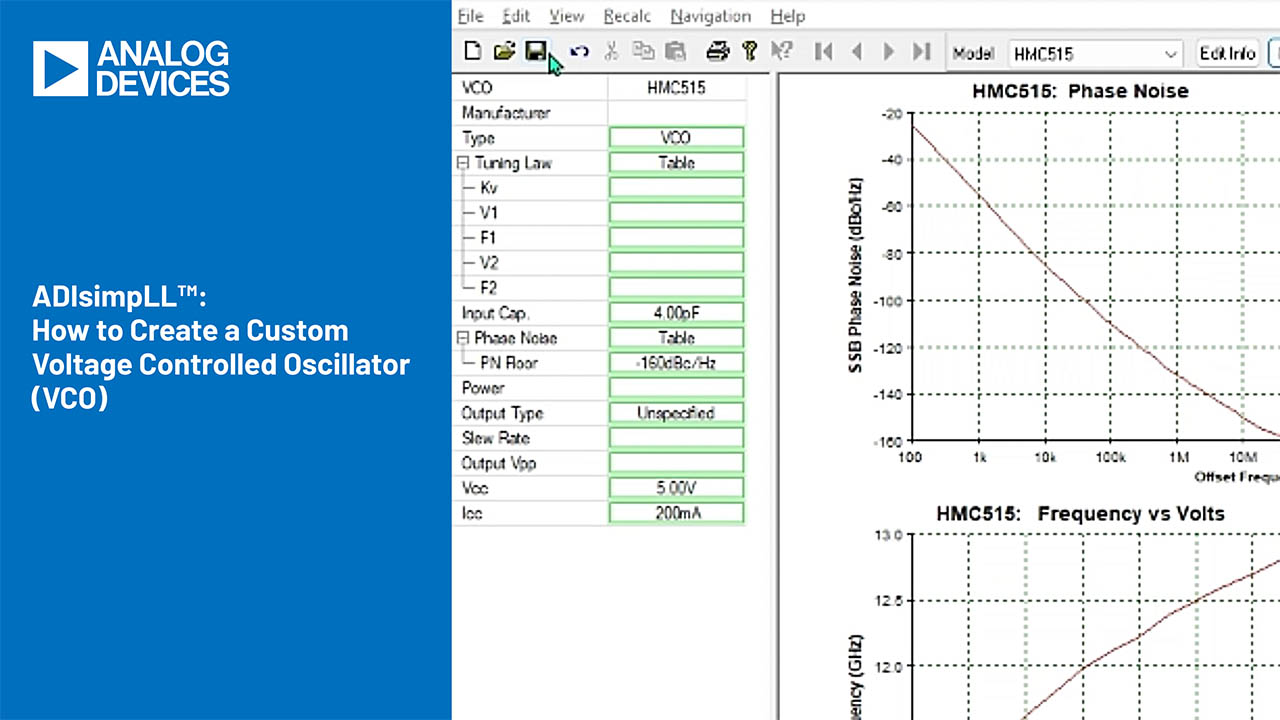Screen dimensions: 1280x720
Task: Activate the context help arrow-question icon
Action: coord(782,52)
